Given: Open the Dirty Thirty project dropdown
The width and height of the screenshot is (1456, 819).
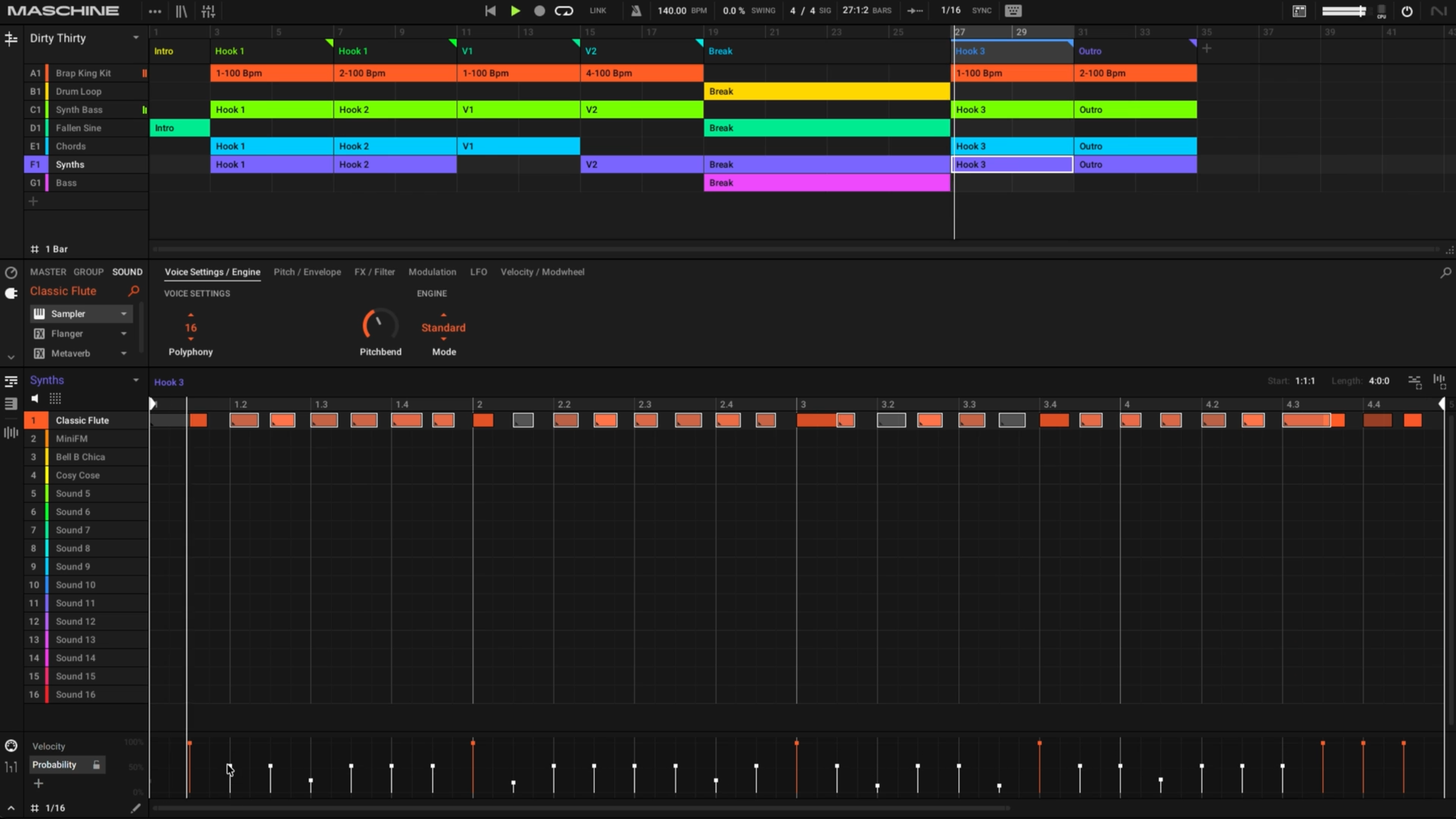Looking at the screenshot, I should pos(84,38).
